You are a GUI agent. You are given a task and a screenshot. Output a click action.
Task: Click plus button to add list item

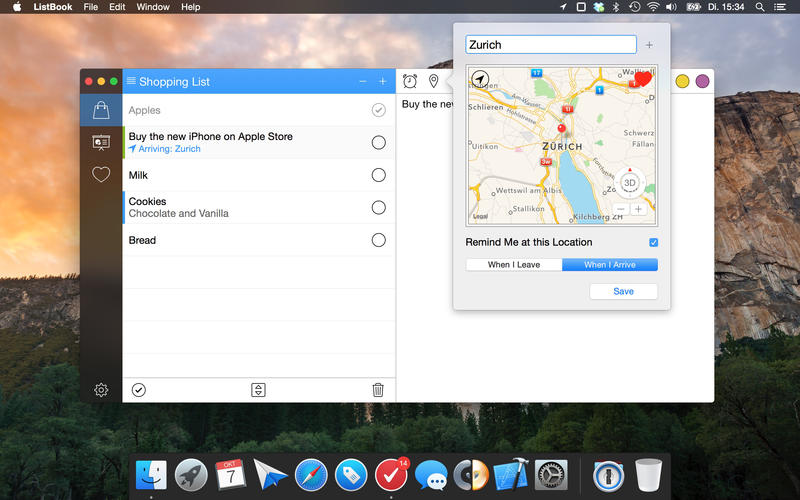[382, 81]
